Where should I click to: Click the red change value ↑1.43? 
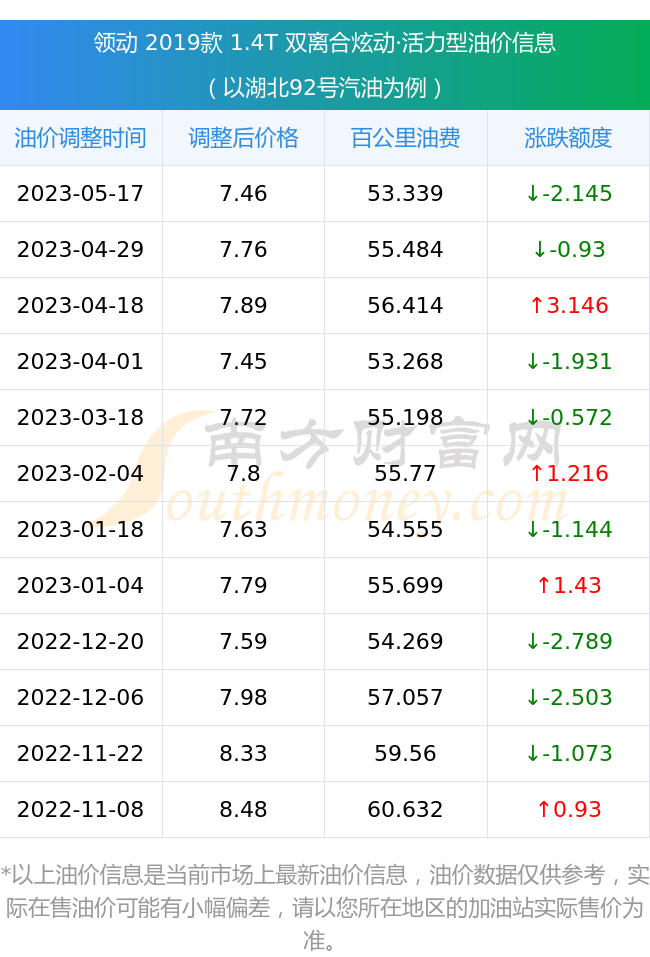tap(569, 585)
